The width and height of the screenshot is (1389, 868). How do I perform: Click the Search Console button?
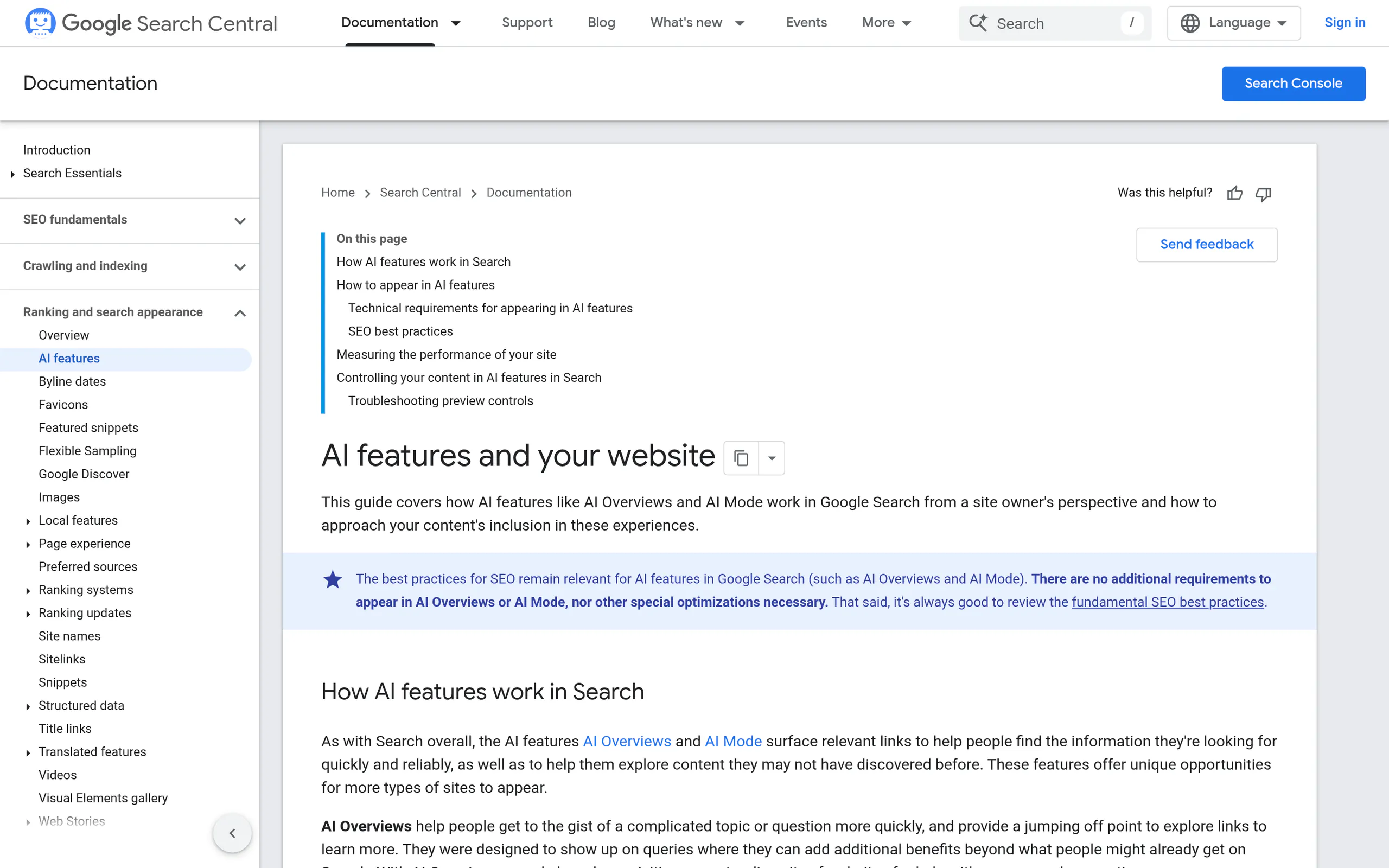[x=1293, y=84]
